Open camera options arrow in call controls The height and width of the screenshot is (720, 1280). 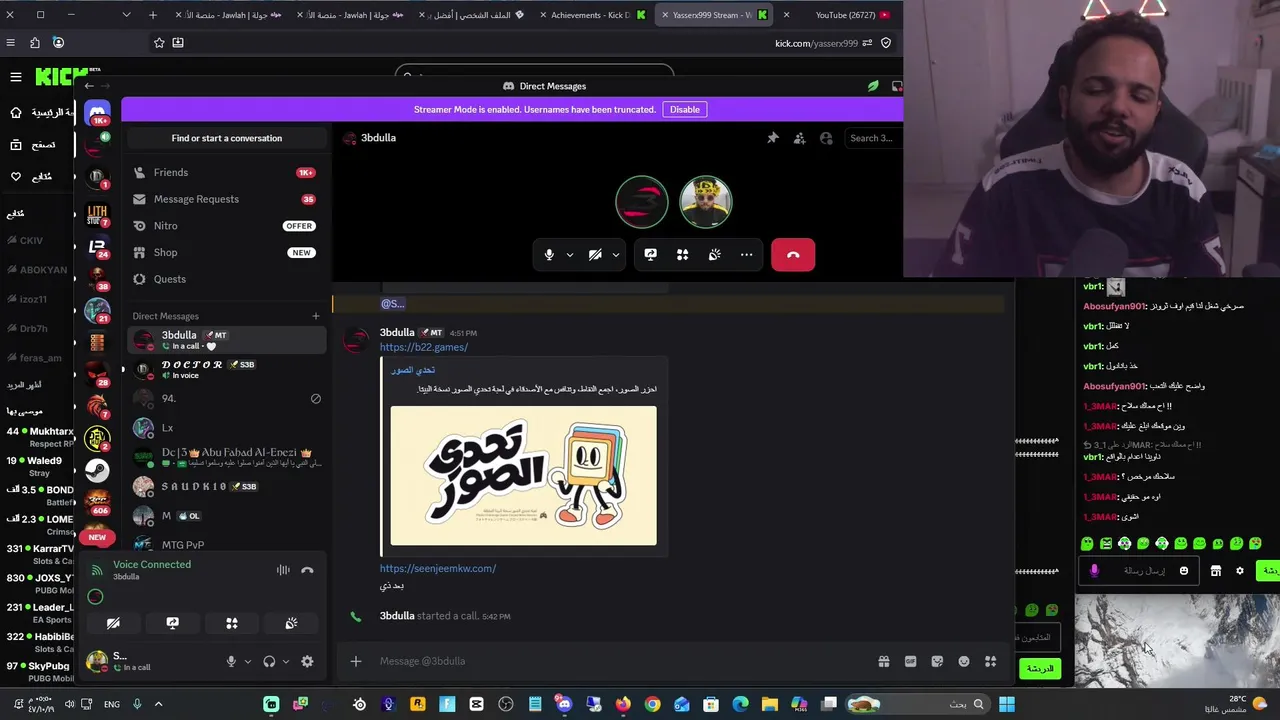pyautogui.click(x=616, y=255)
